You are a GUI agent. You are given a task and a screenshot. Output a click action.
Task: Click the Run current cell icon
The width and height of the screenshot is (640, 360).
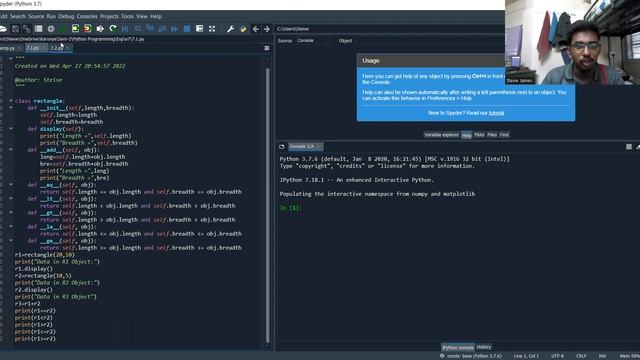tap(76, 29)
